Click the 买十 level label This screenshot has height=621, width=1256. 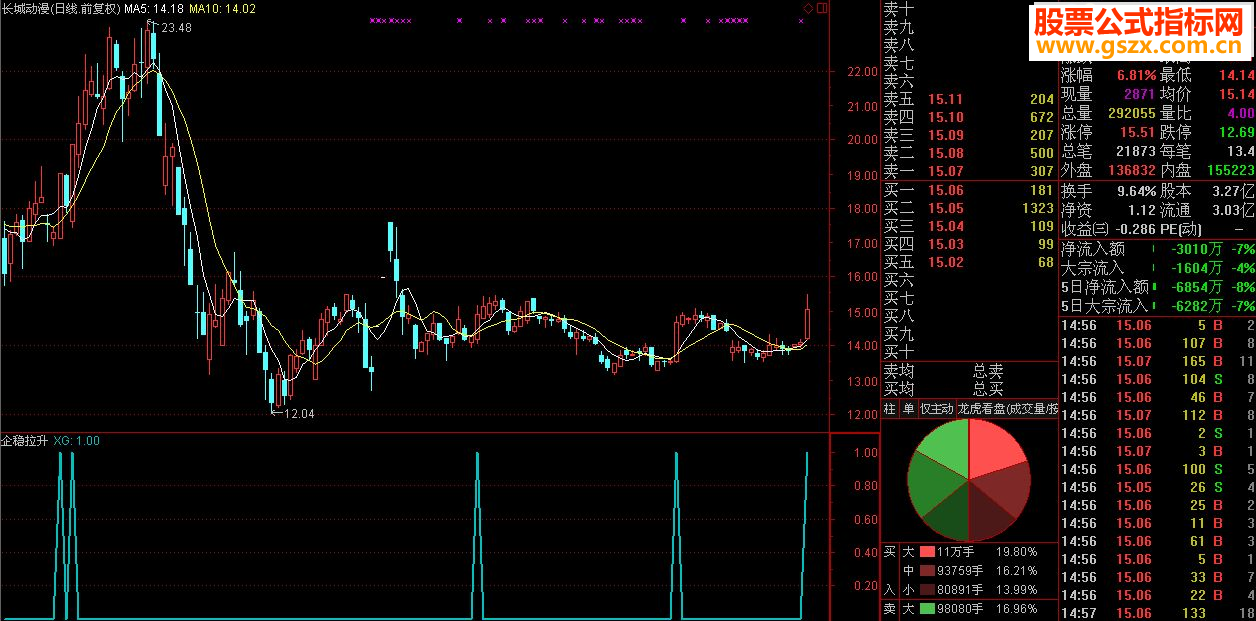click(x=899, y=352)
